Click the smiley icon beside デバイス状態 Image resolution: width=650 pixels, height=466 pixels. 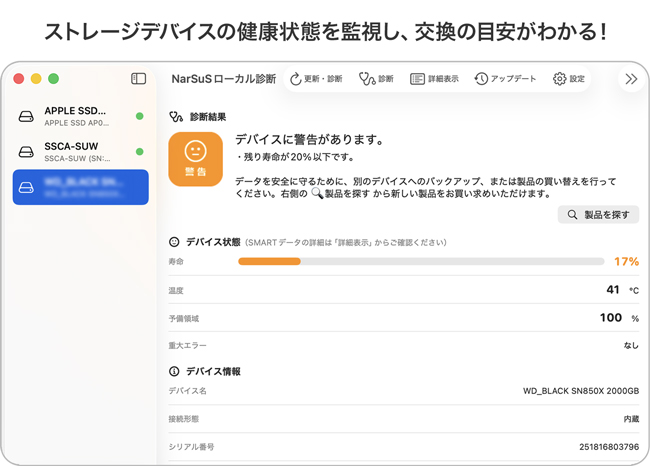point(174,242)
